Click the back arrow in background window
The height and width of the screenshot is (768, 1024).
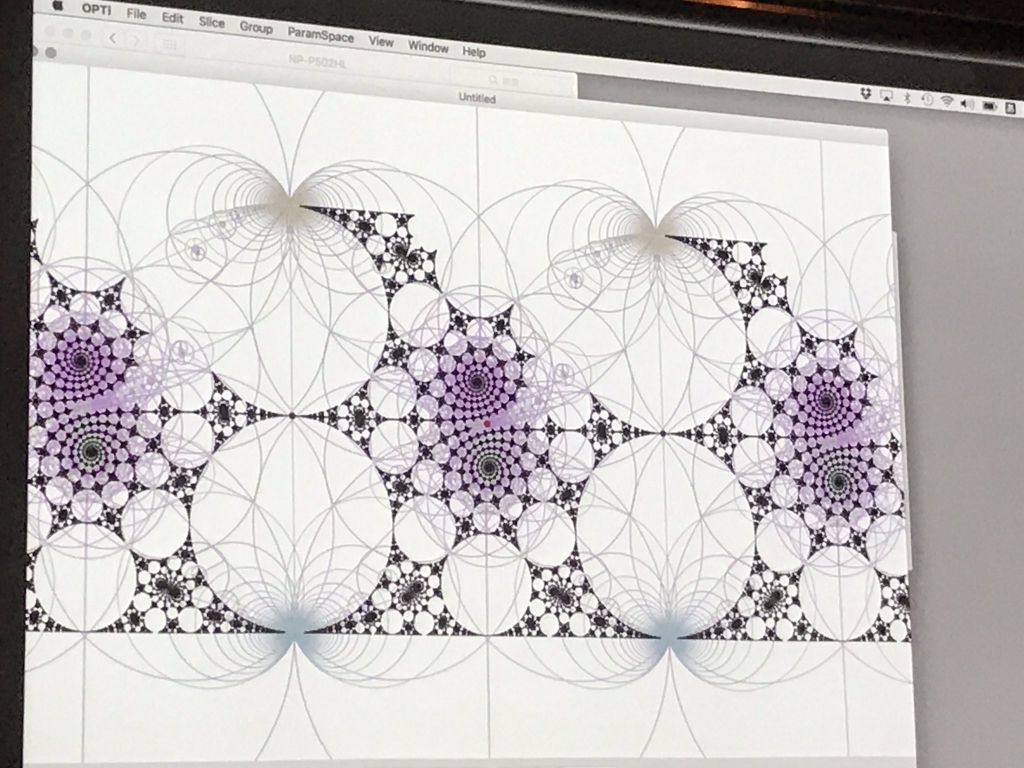pyautogui.click(x=113, y=39)
